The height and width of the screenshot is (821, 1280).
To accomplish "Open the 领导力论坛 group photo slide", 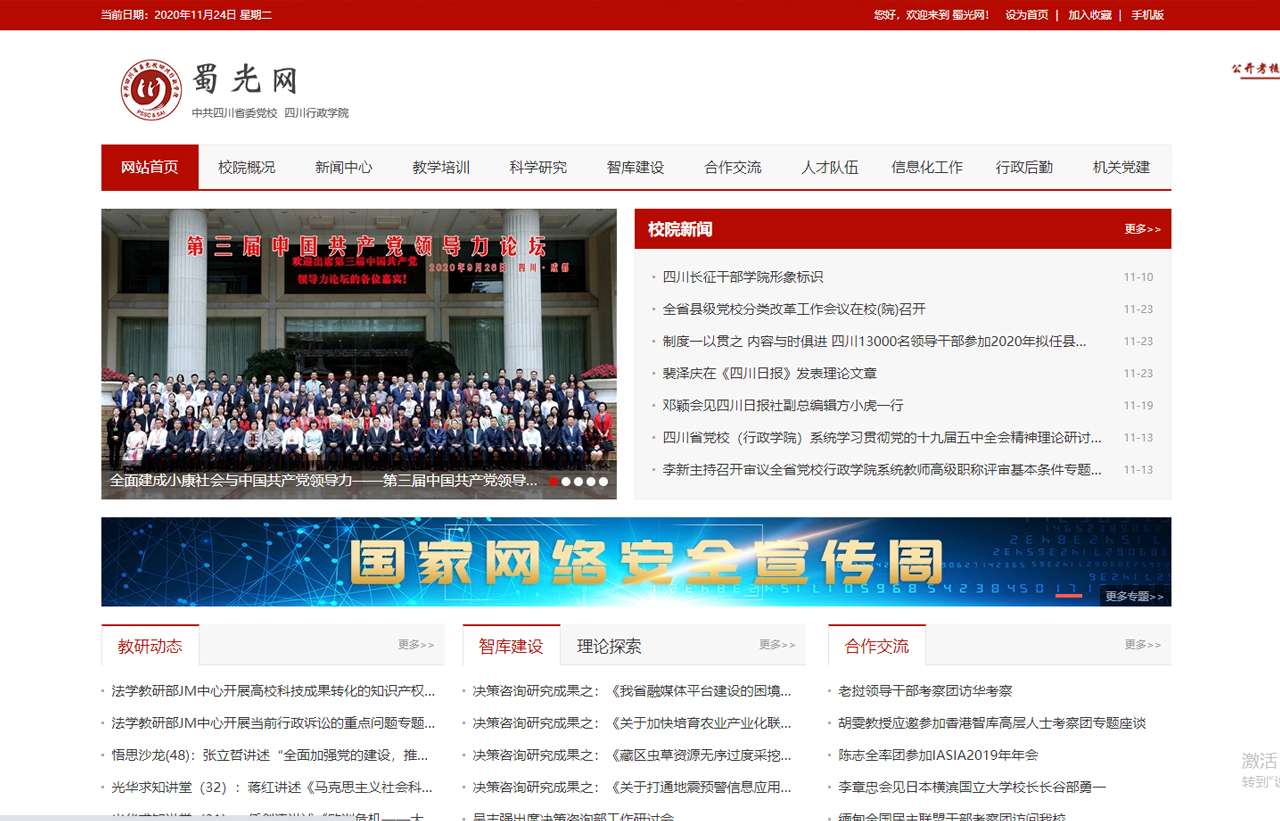I will pyautogui.click(x=359, y=340).
